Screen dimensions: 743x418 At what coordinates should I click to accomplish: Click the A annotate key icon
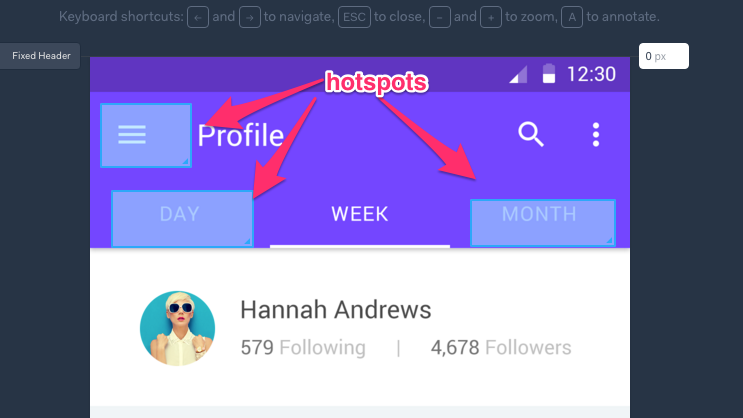click(x=572, y=18)
